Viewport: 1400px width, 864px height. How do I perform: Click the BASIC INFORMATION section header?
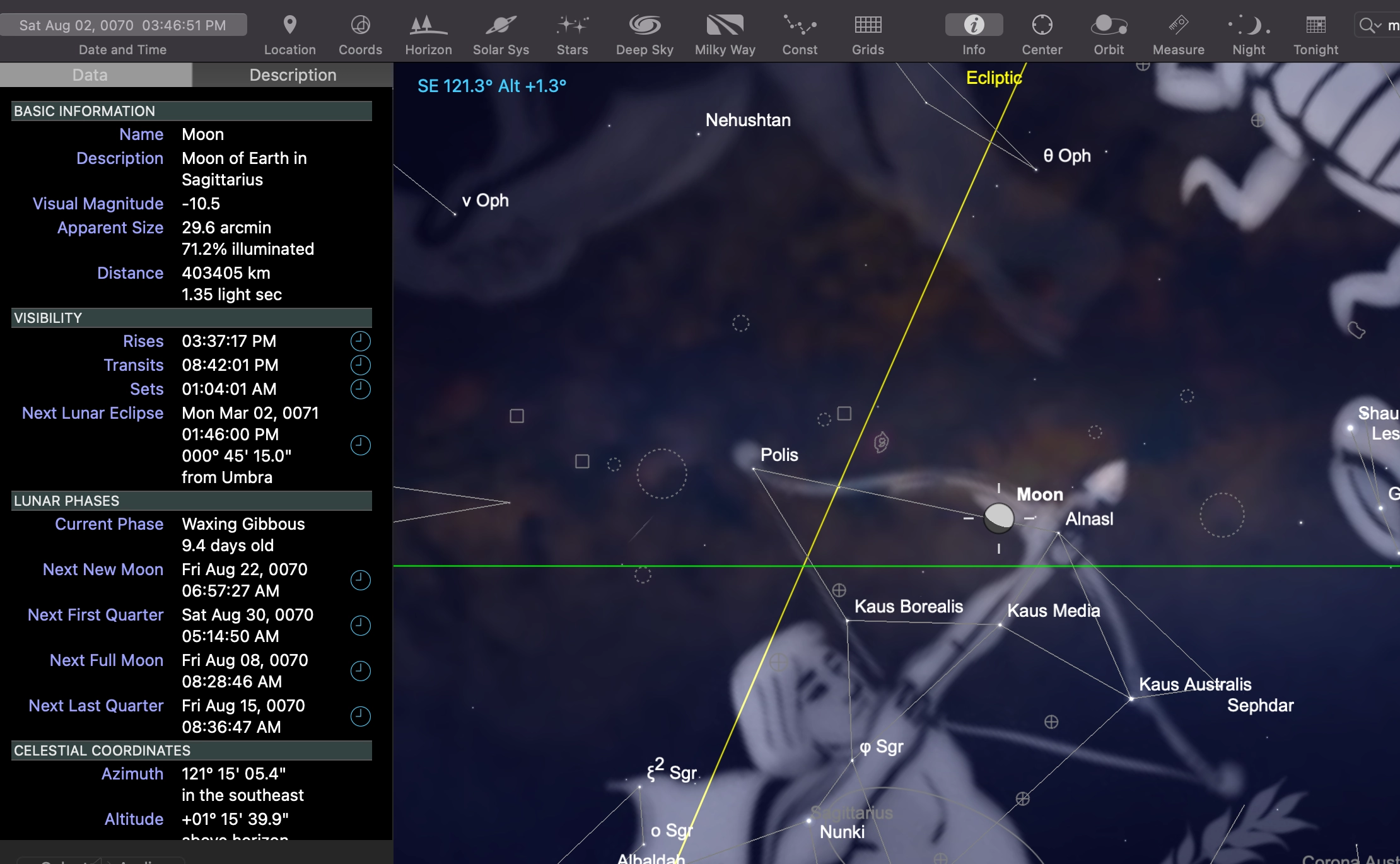192,111
